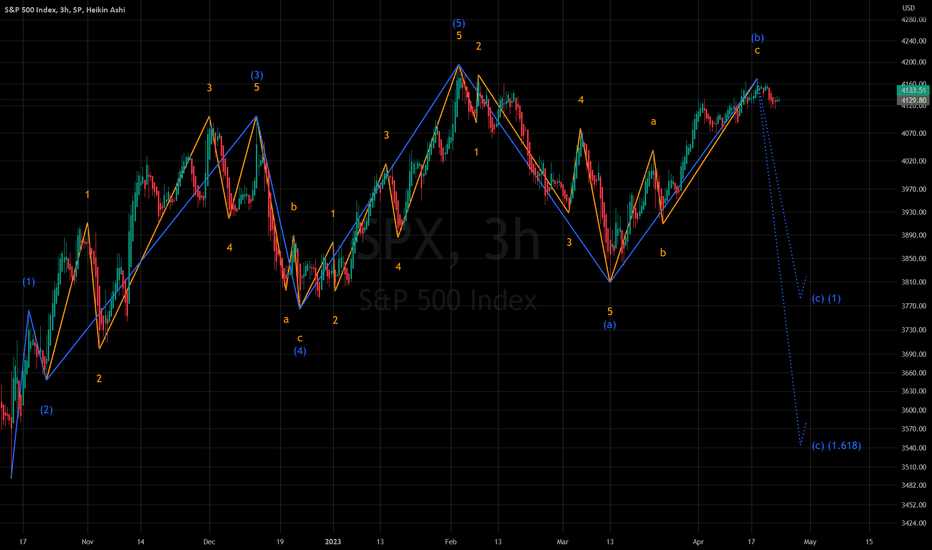The width and height of the screenshot is (932, 550).
Task: Select the blue (5) wave label at top
Action: click(458, 23)
